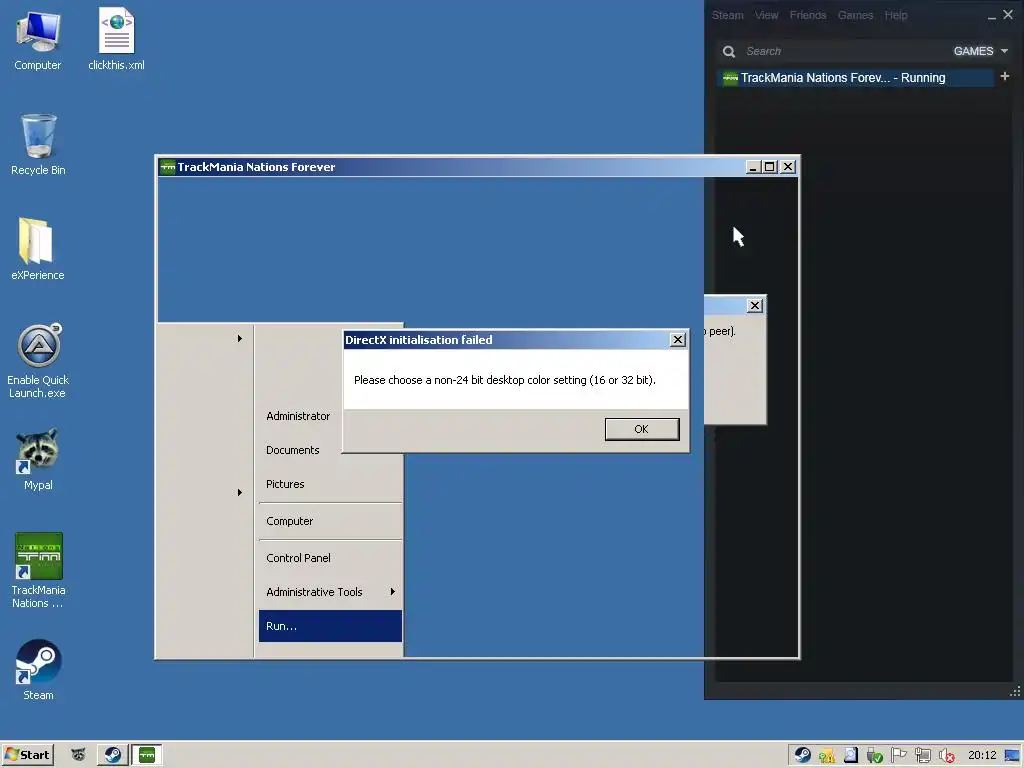Click the plus icon beside TrackMania entry
Viewport: 1024px width, 768px height.
point(1005,76)
